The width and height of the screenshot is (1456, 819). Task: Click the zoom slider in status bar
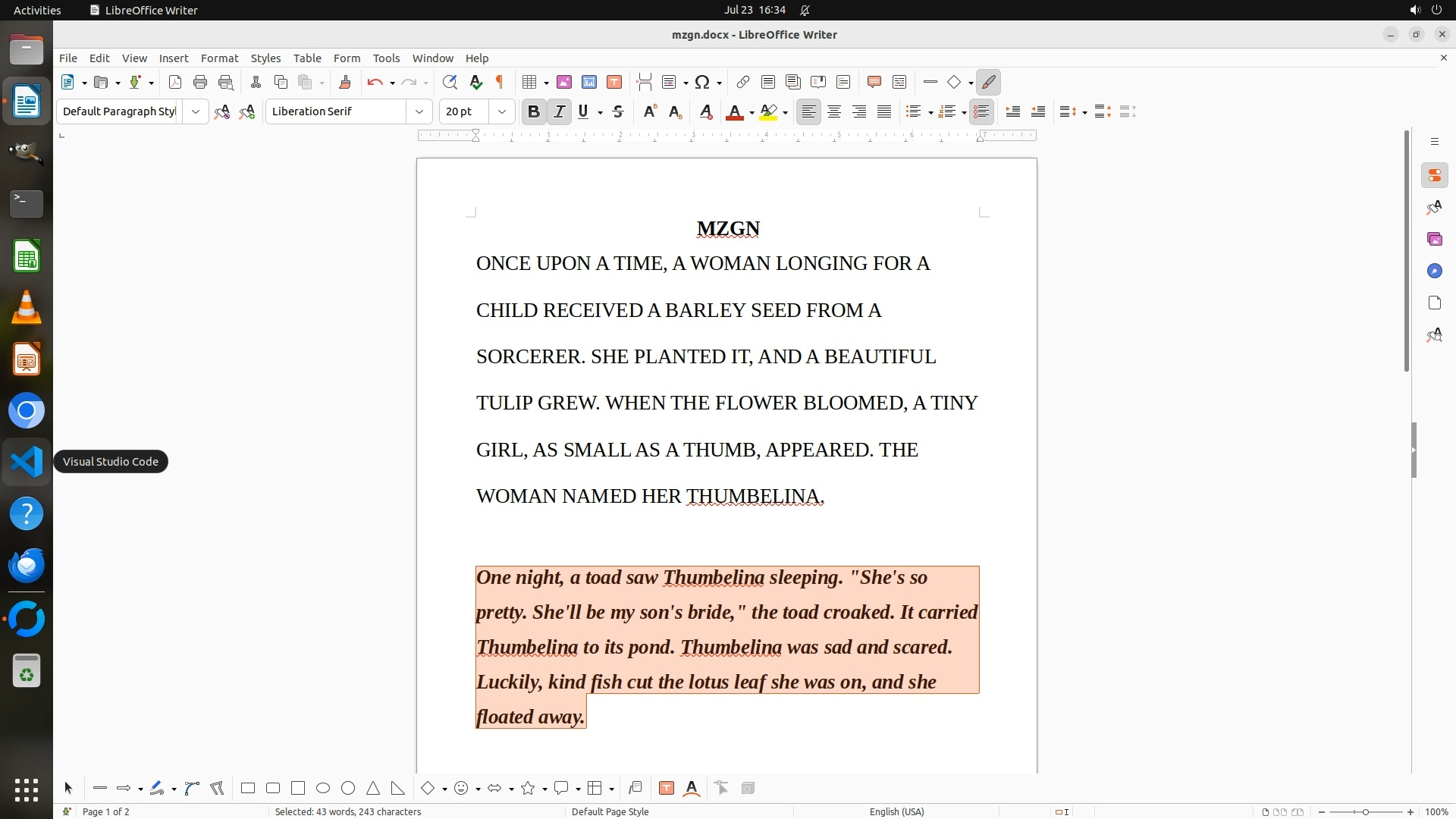(x=1365, y=811)
